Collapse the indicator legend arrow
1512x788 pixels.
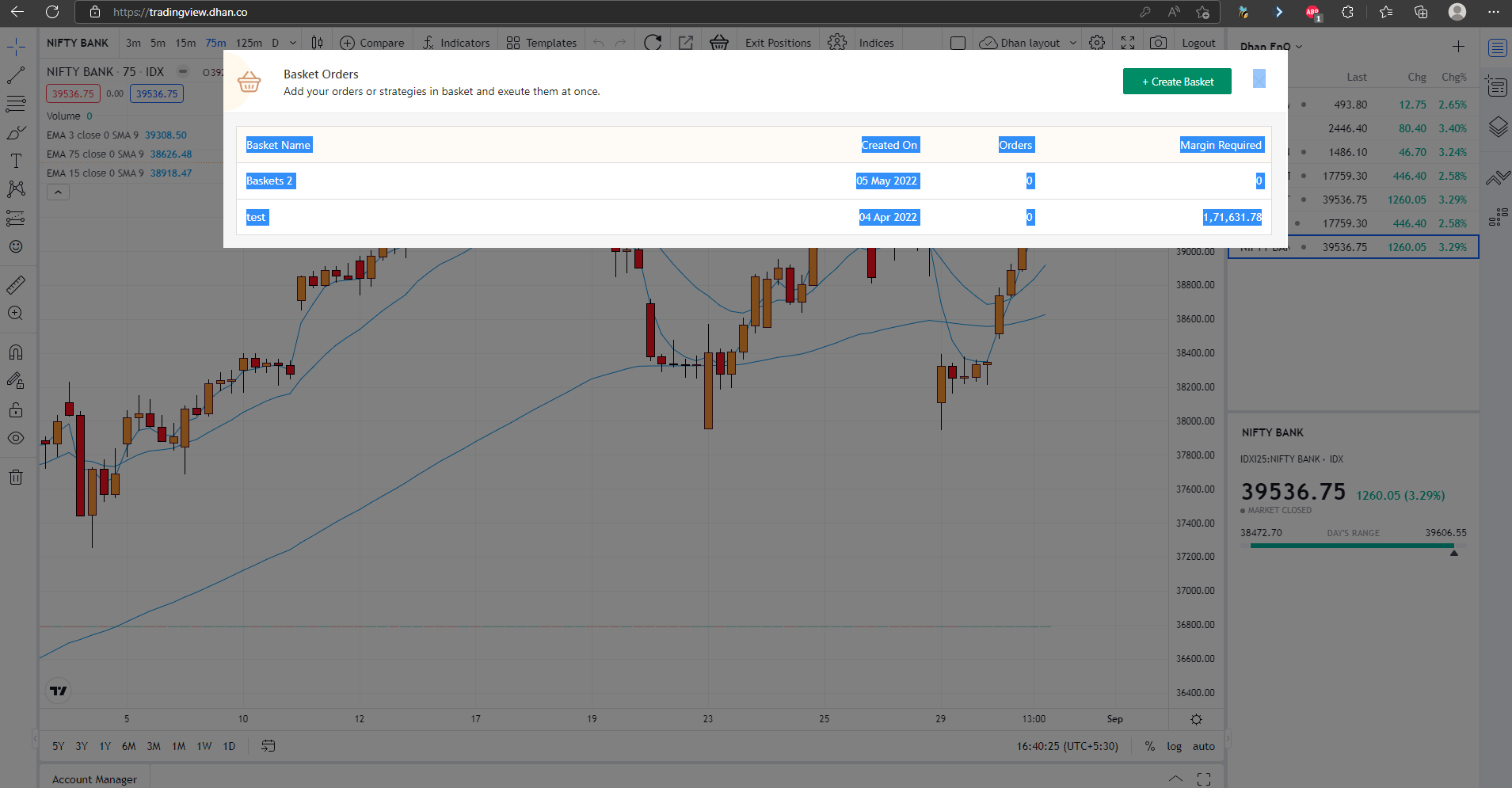click(x=58, y=192)
